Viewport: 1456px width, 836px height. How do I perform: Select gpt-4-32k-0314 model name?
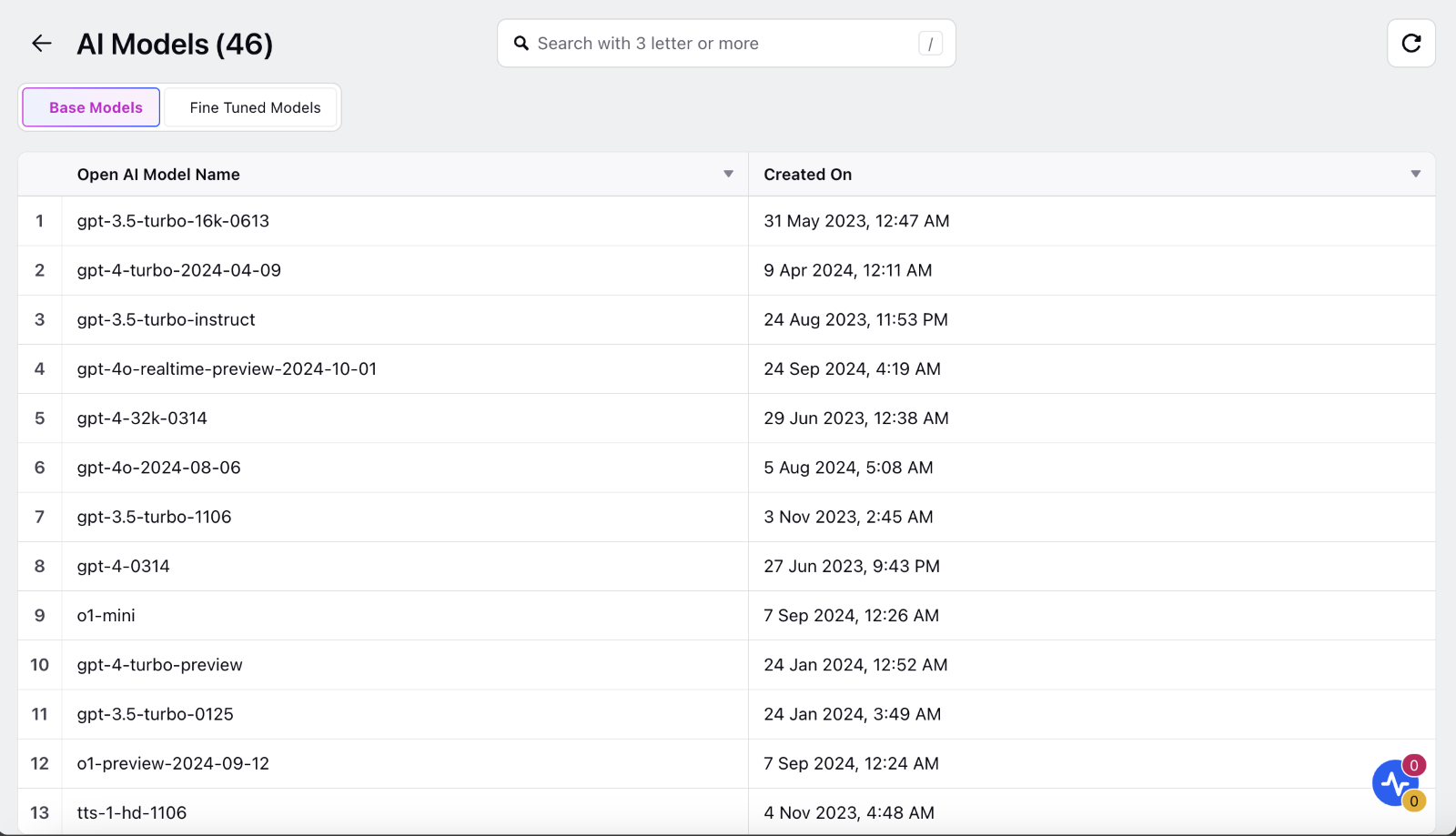click(142, 418)
